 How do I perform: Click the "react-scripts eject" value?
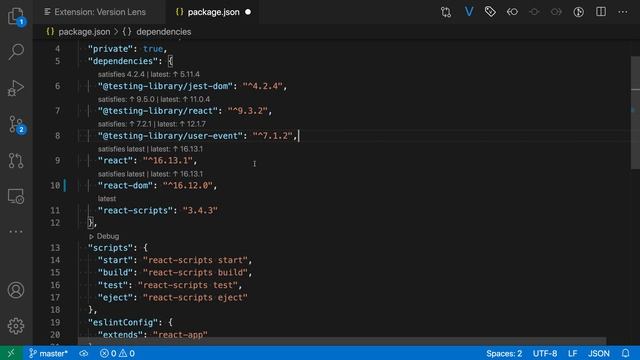pyautogui.click(x=195, y=298)
